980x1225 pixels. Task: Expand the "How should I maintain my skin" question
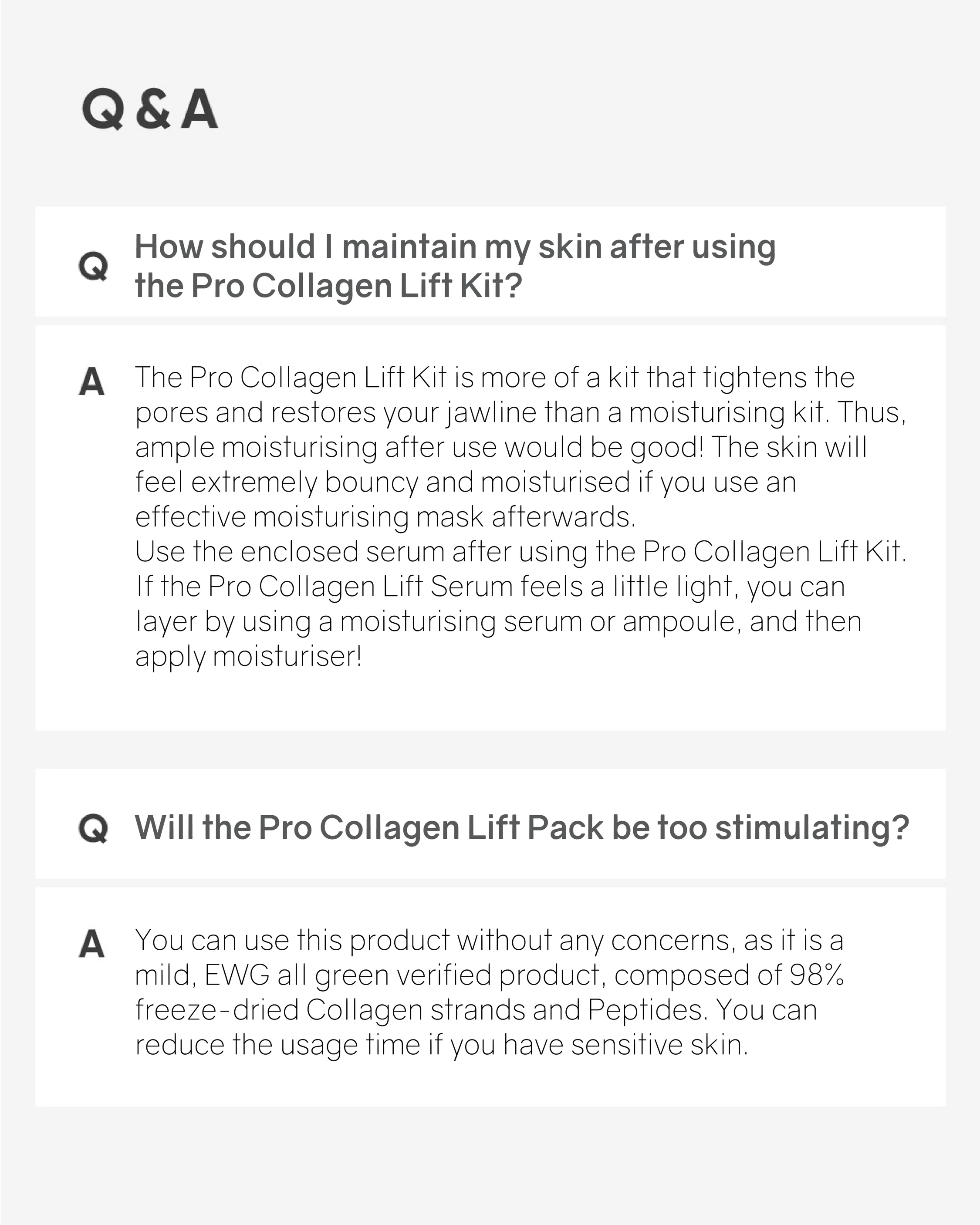click(x=490, y=261)
